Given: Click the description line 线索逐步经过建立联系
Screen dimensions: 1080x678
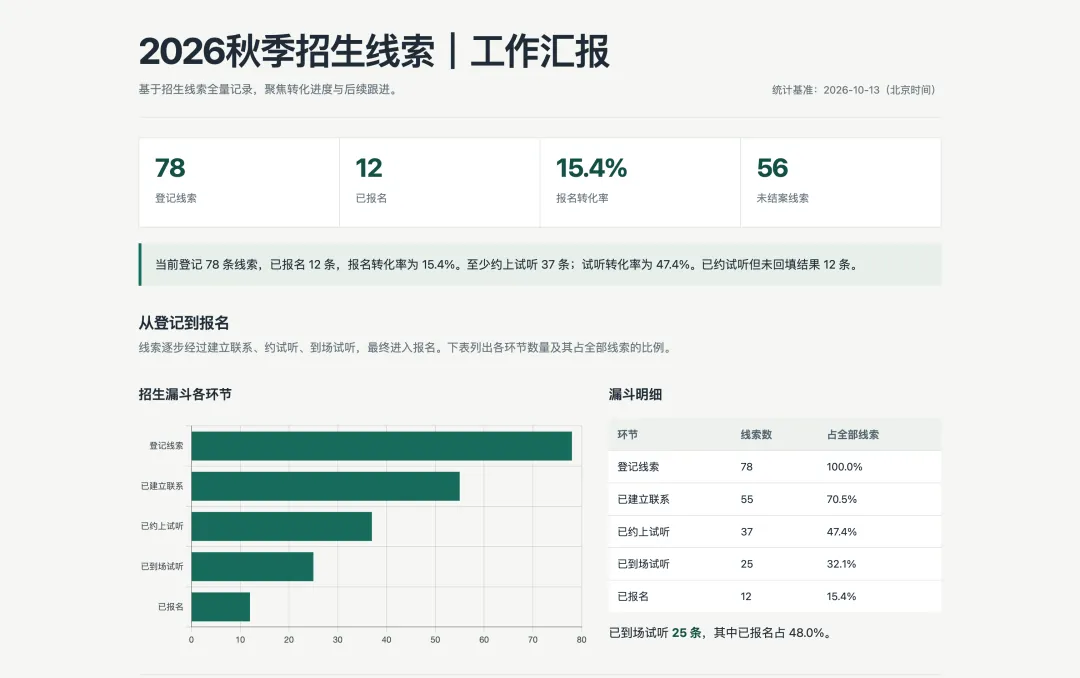Looking at the screenshot, I should 406,347.
